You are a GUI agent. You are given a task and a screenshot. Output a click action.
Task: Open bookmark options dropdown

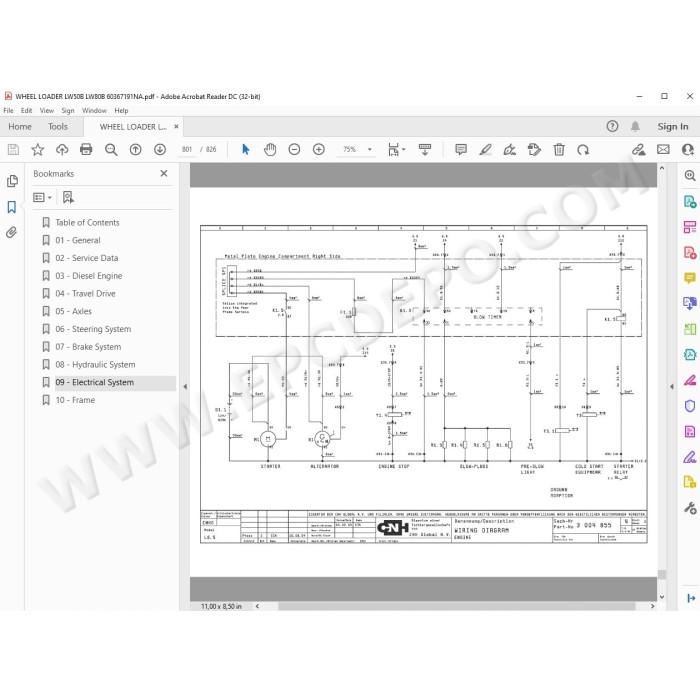click(x=42, y=197)
